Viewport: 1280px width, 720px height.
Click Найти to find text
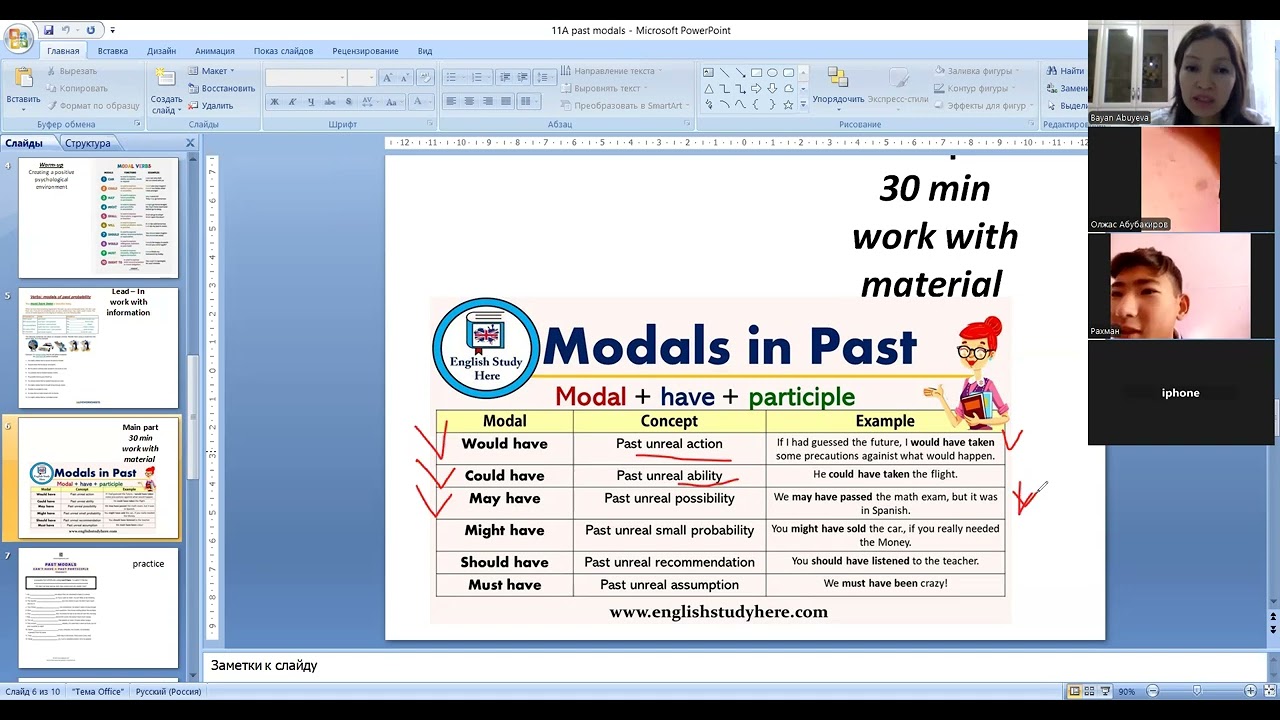[x=1066, y=71]
